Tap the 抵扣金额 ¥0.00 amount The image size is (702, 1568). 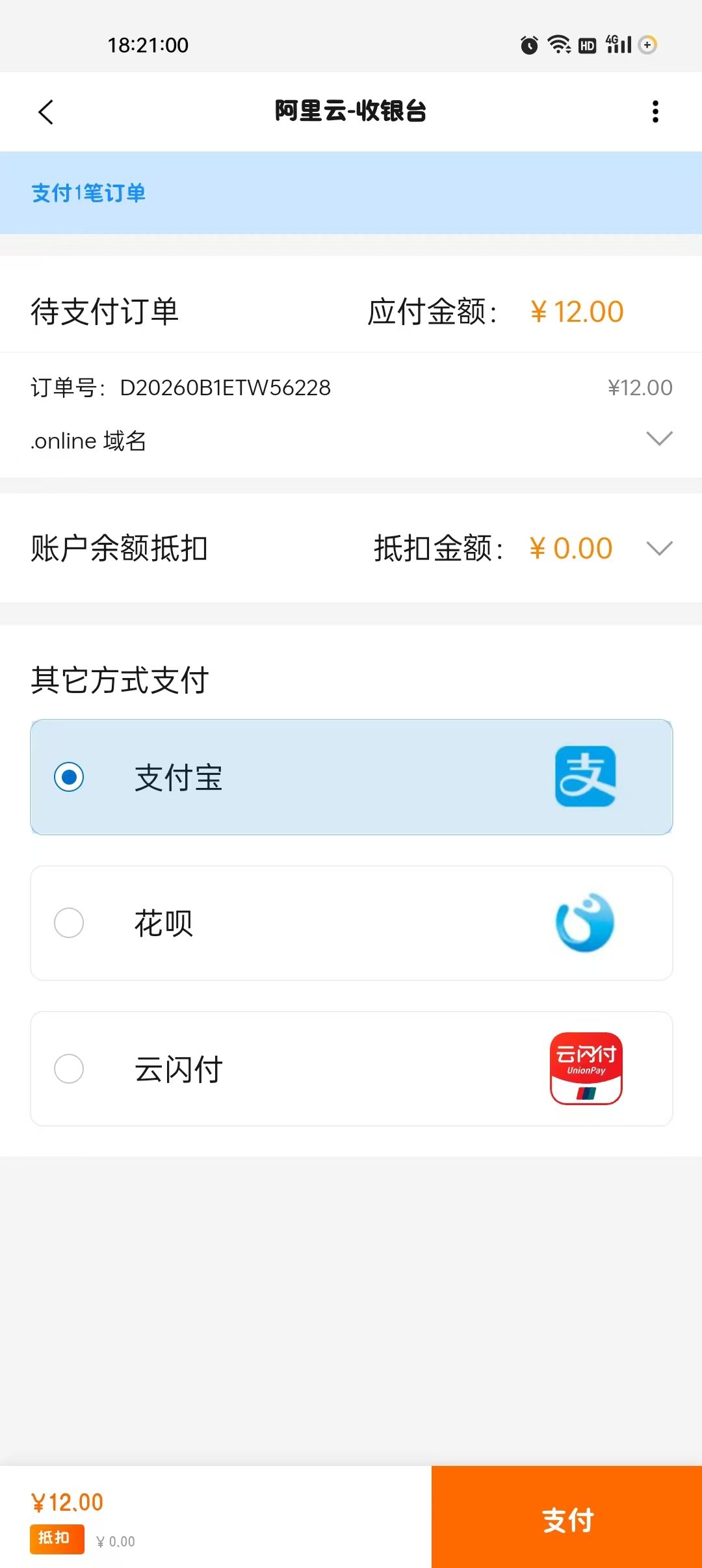click(571, 549)
